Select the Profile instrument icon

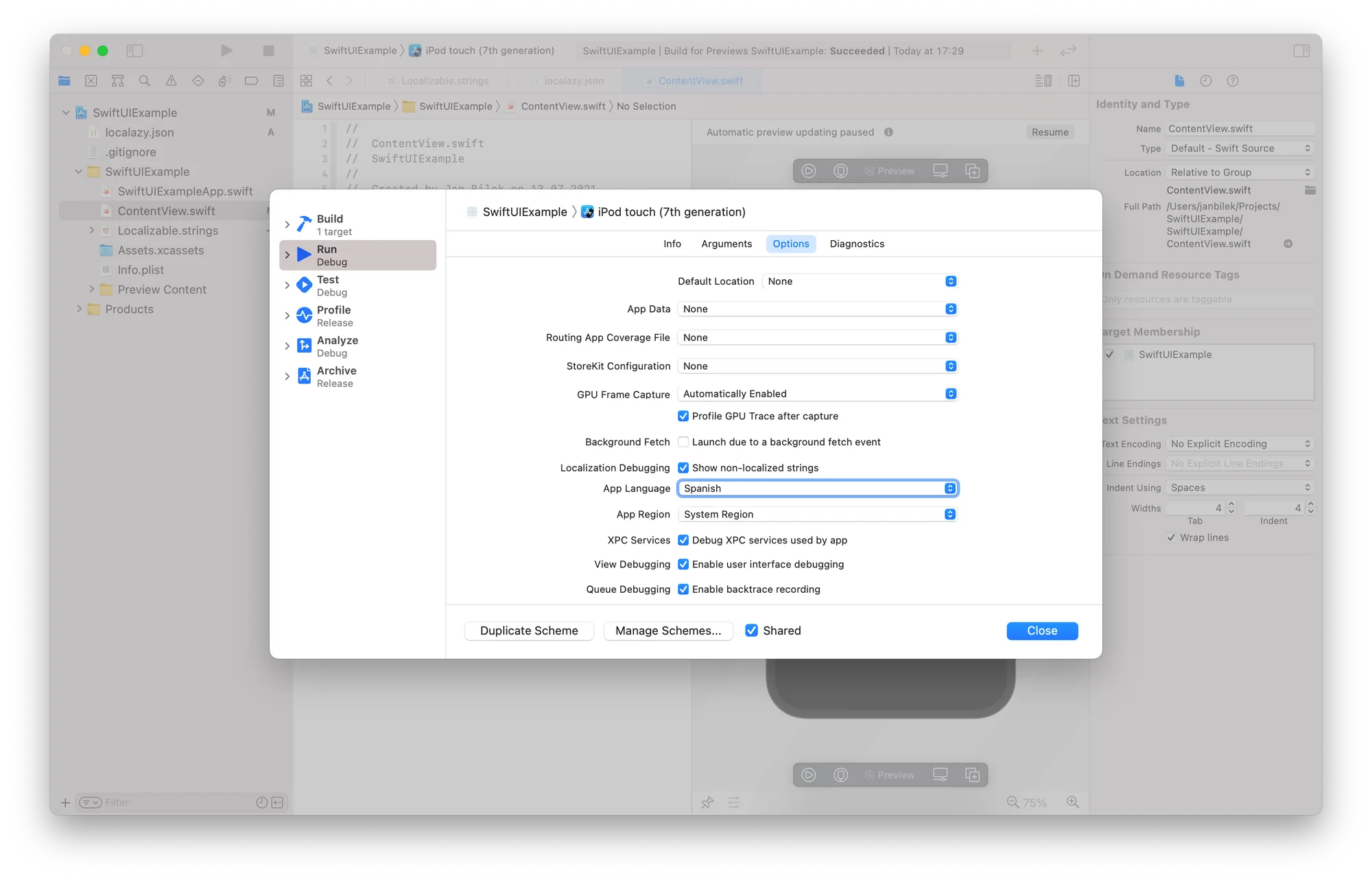pyautogui.click(x=304, y=316)
